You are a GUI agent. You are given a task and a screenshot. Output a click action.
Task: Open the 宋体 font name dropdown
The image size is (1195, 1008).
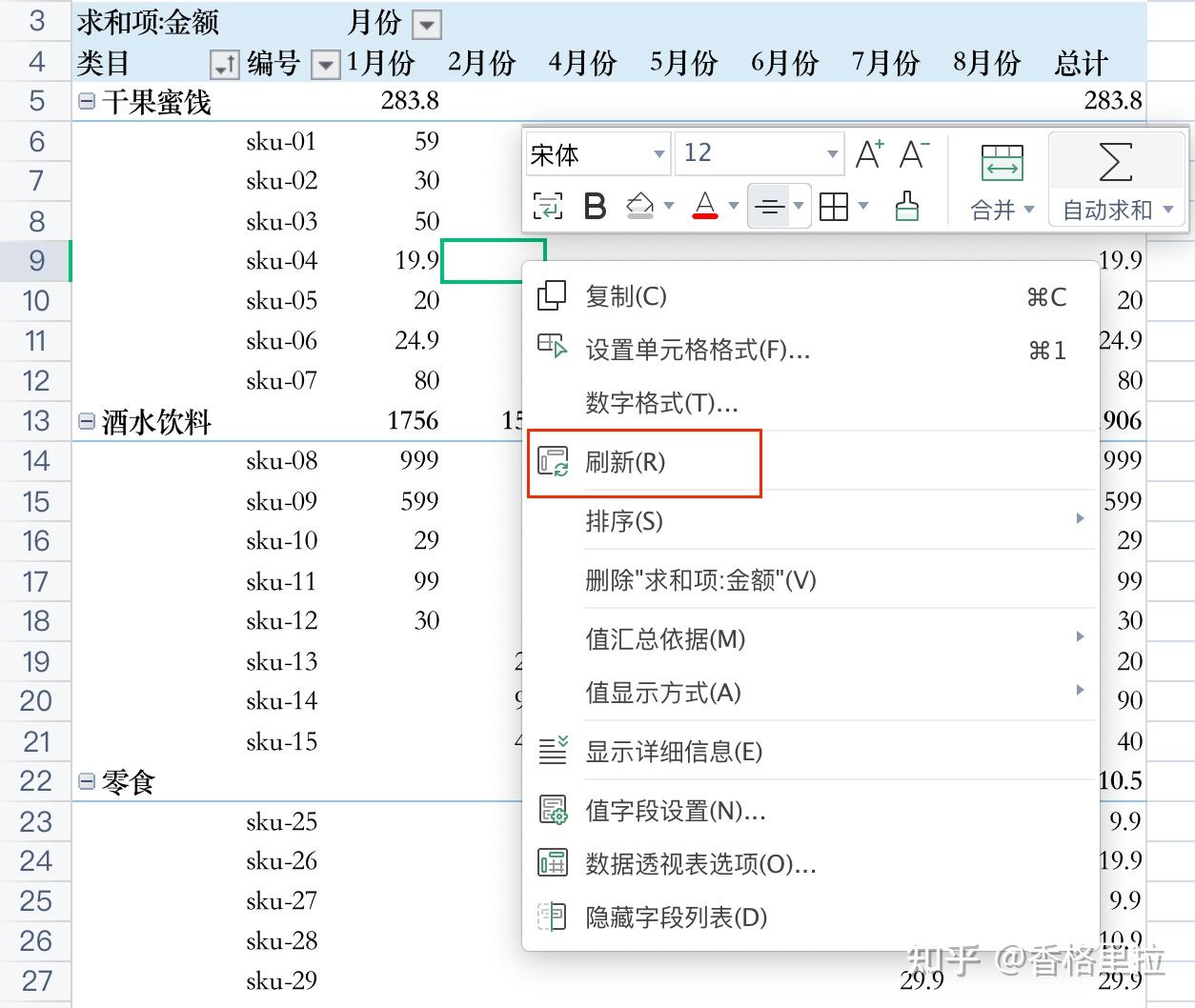pyautogui.click(x=658, y=152)
